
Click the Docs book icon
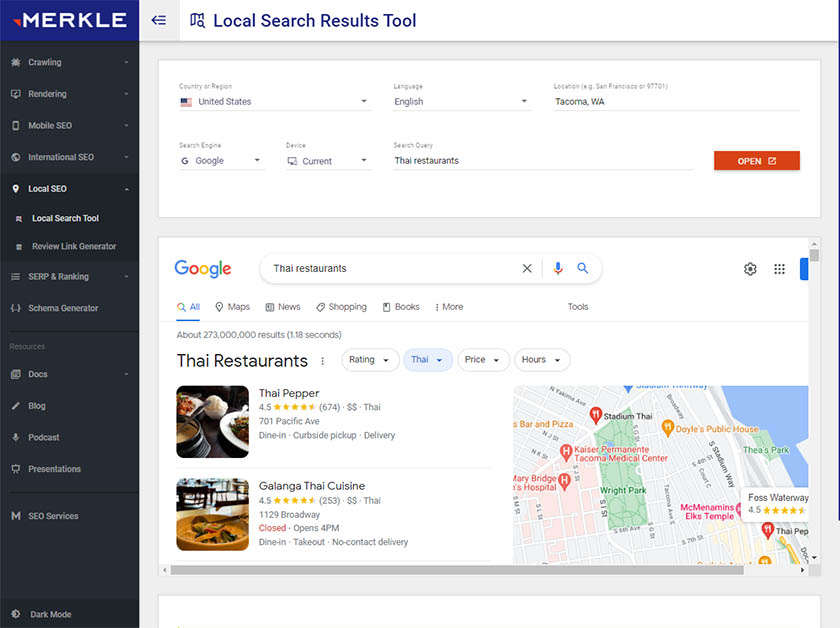pos(16,374)
